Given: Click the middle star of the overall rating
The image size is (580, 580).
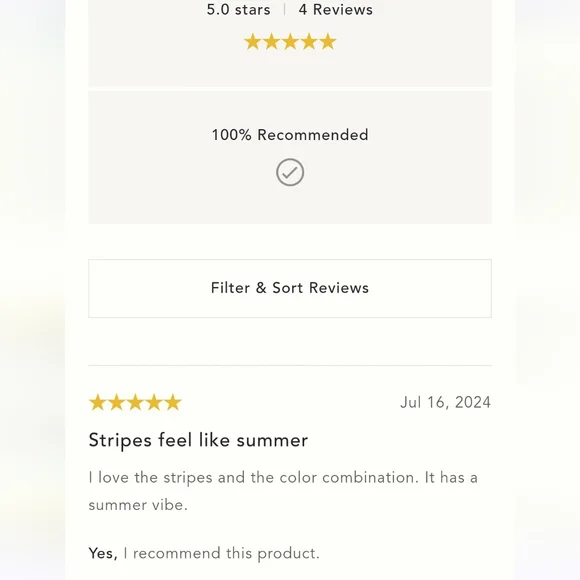Looking at the screenshot, I should pos(290,41).
